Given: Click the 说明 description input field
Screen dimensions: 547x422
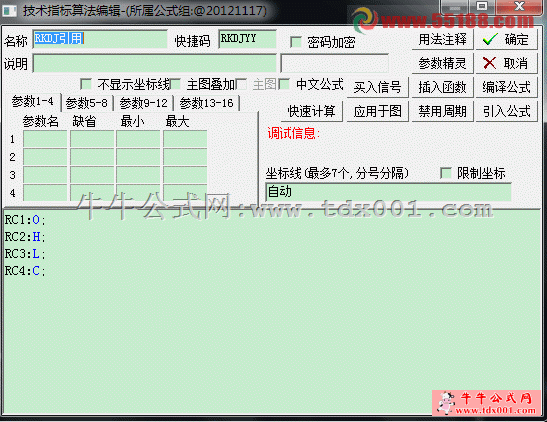Looking at the screenshot, I should pyautogui.click(x=155, y=63).
